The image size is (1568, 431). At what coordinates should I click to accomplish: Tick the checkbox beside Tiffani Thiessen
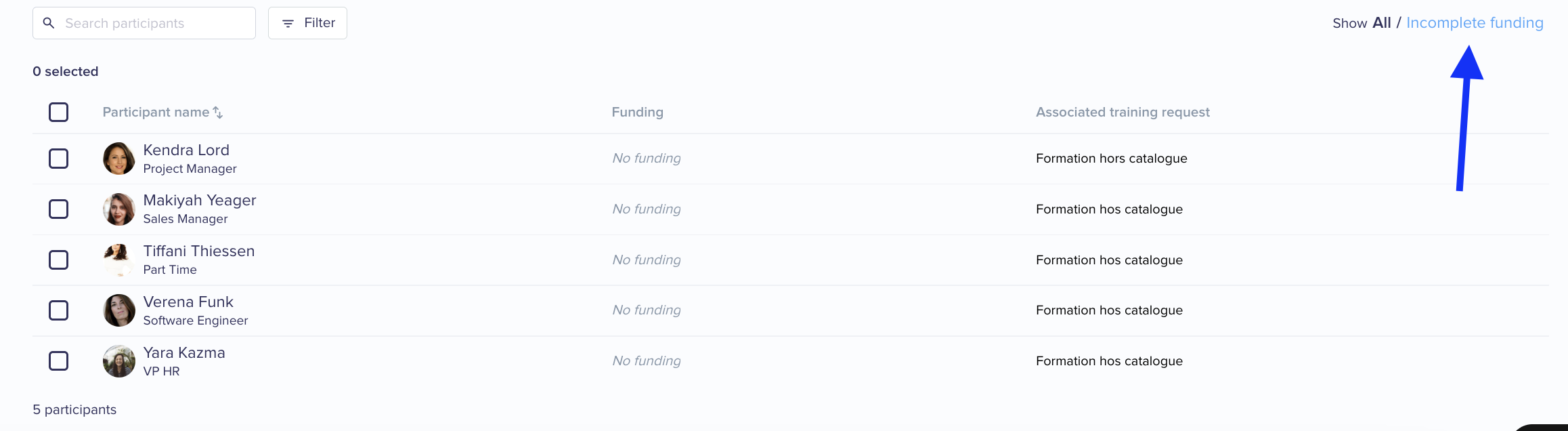[59, 260]
